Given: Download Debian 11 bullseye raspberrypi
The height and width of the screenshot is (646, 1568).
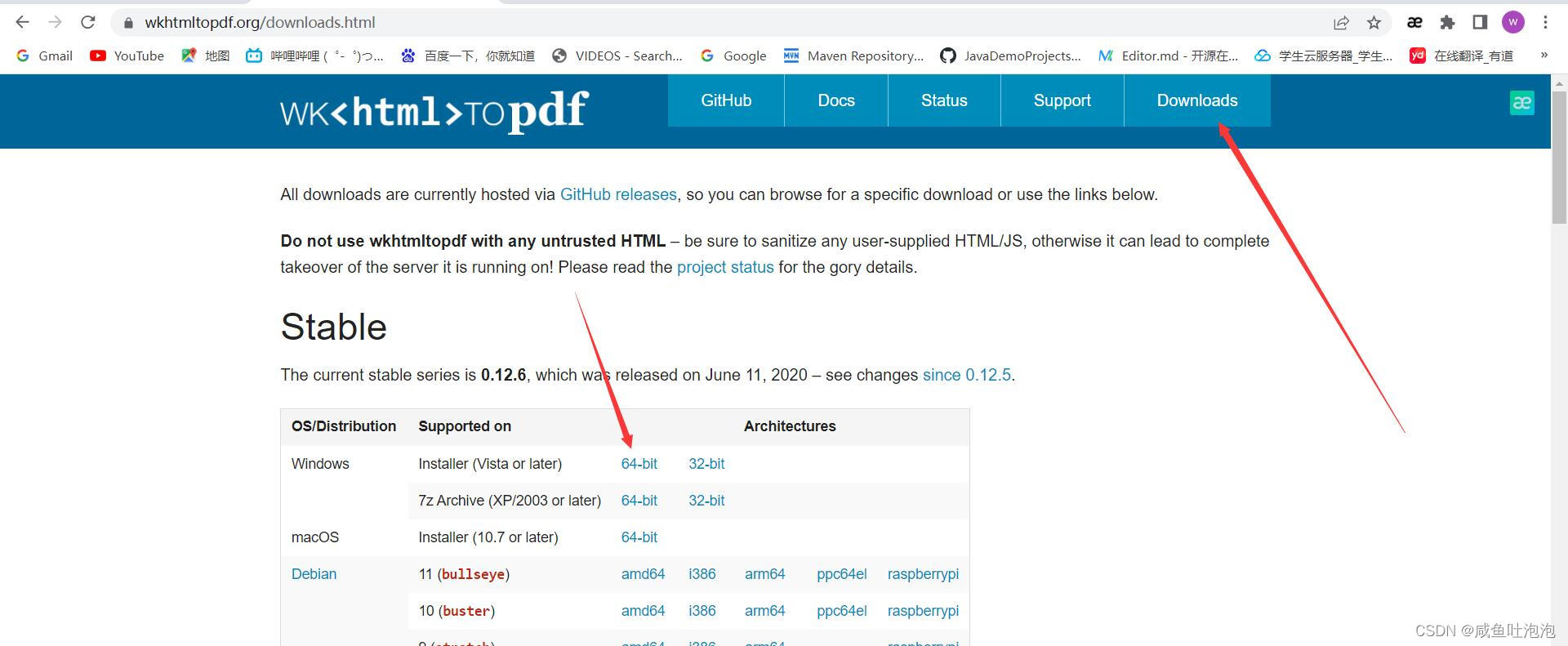Looking at the screenshot, I should [x=923, y=574].
